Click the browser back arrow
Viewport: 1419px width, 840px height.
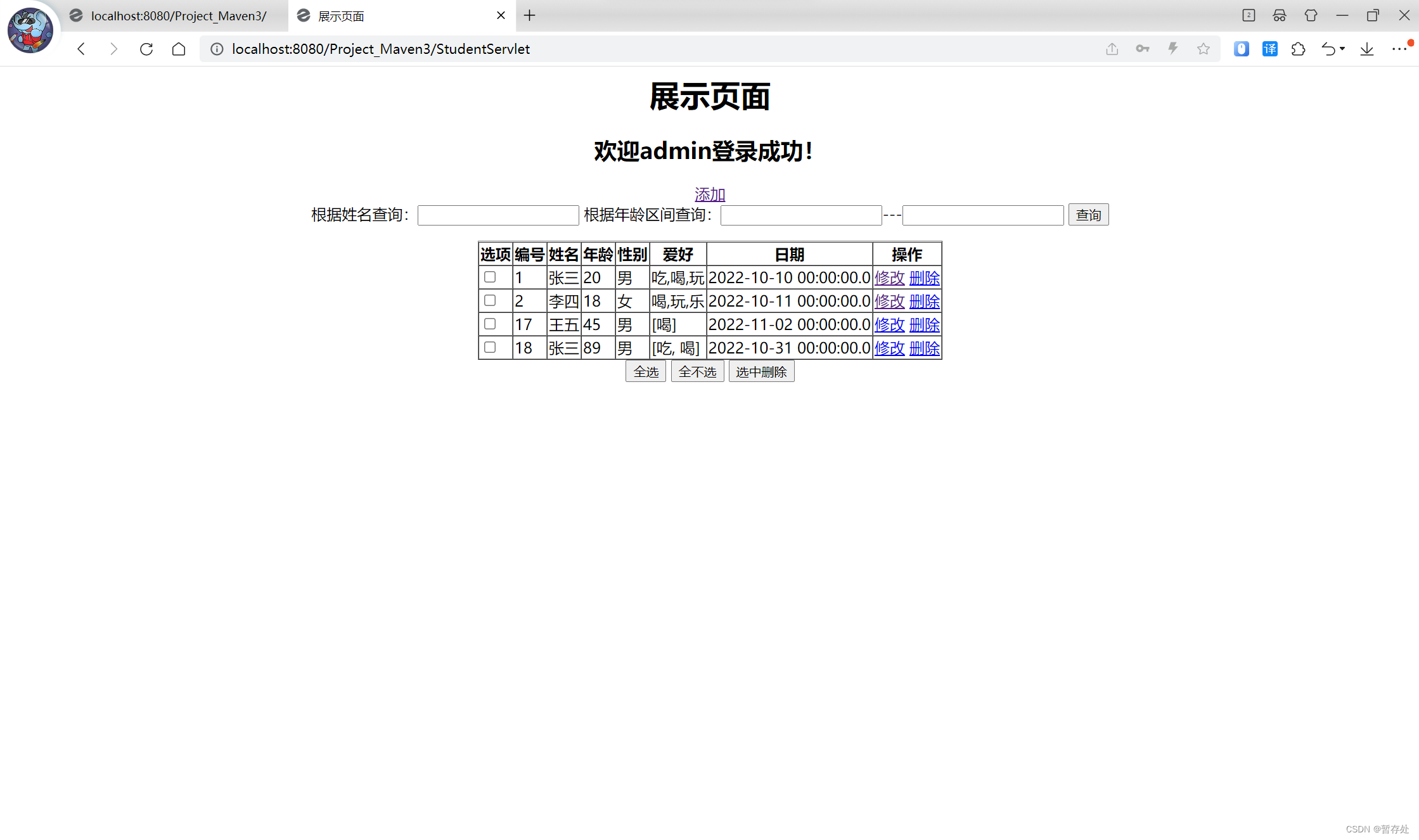pyautogui.click(x=81, y=49)
